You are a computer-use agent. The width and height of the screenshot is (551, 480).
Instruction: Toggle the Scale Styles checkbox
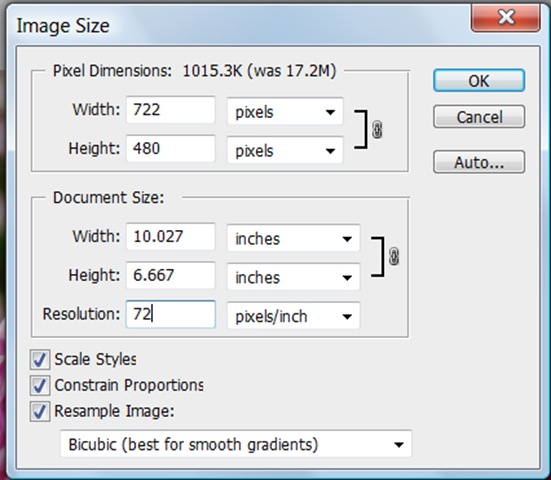pos(40,359)
